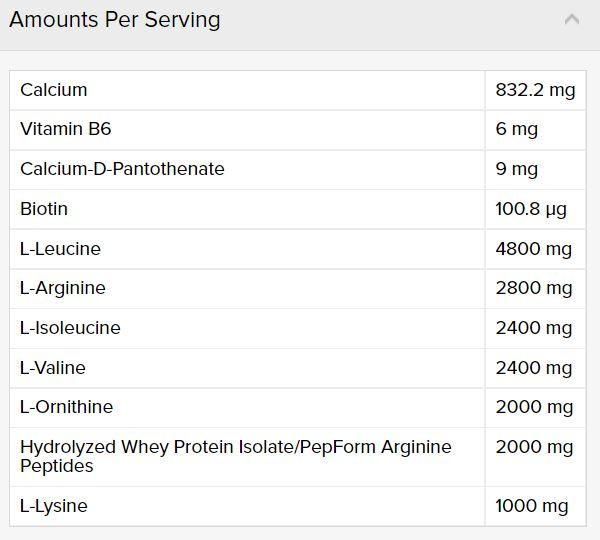The image size is (600, 540).
Task: Click the 832.2 mg calcium amount
Action: pyautogui.click(x=535, y=90)
